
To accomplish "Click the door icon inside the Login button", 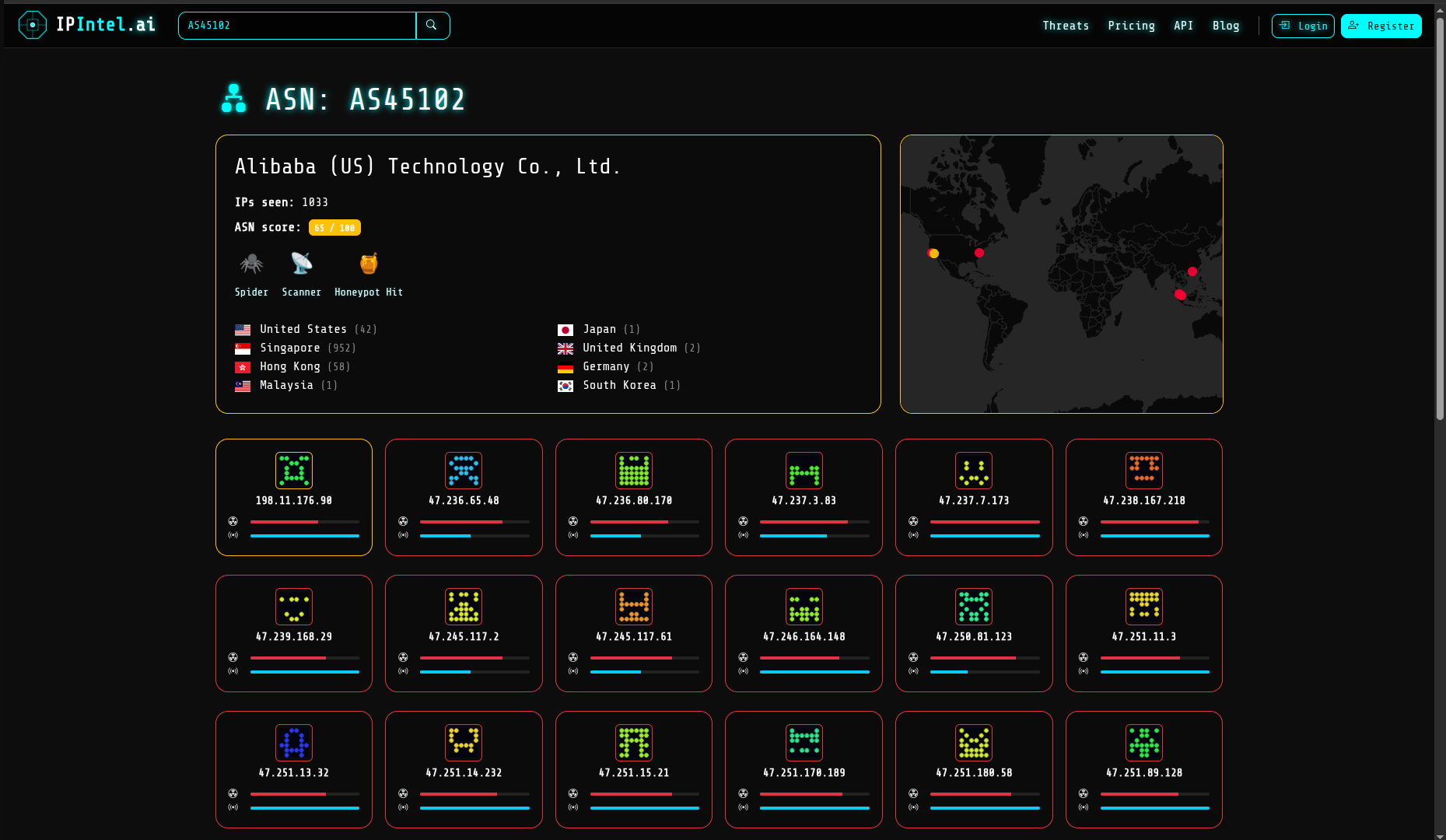I will click(1284, 25).
